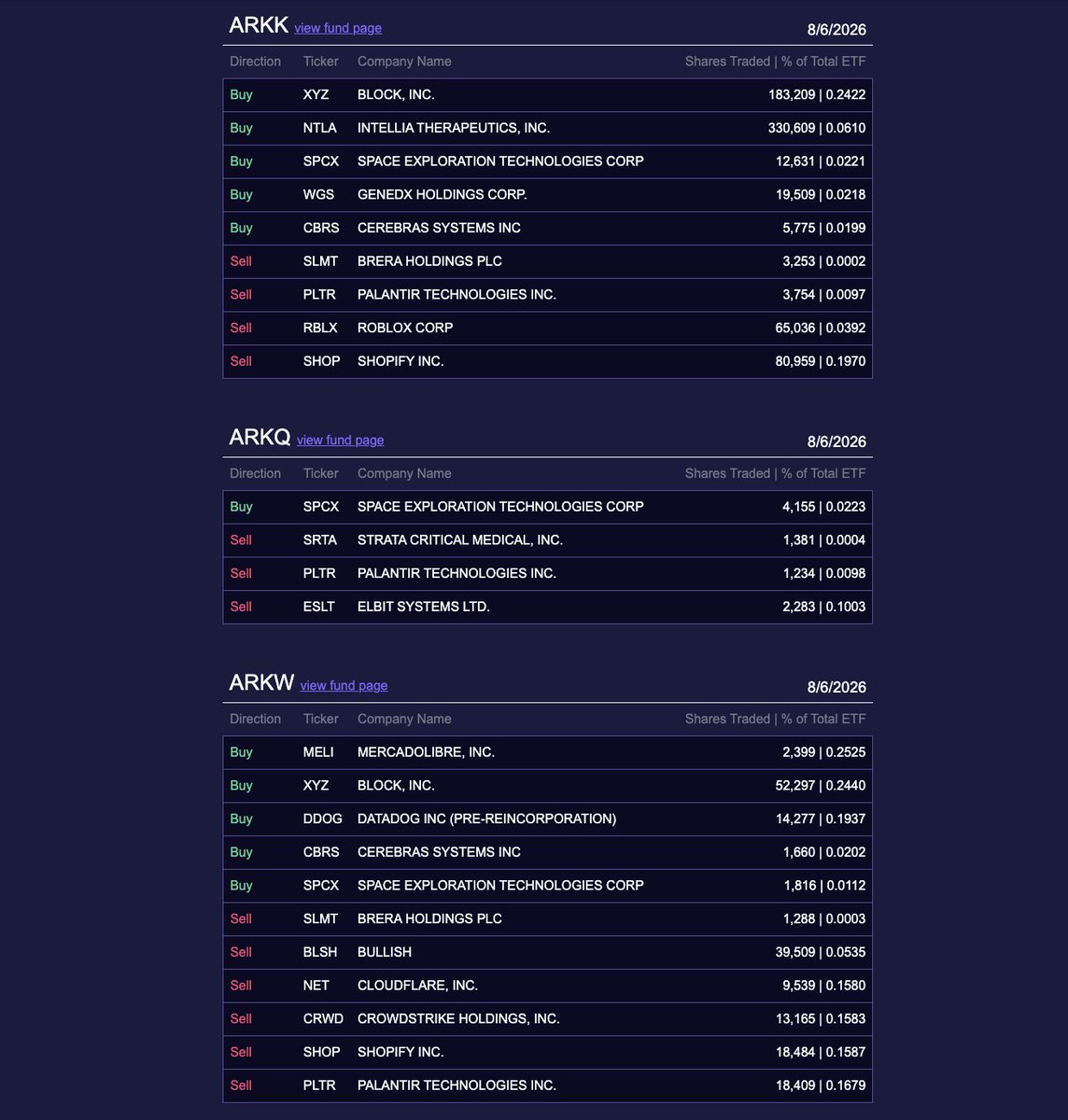Click the ARKW table Ticker column header
The width and height of the screenshot is (1068, 1120).
click(321, 719)
